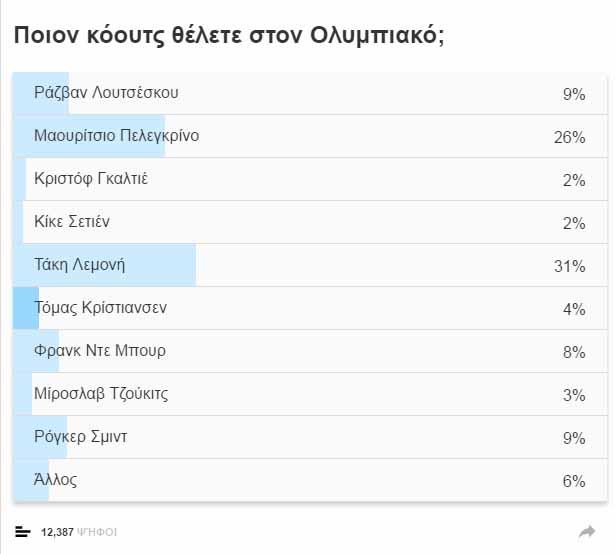This screenshot has height=554, width=615.
Task: Select the Άλλος poll option
Action: 310,480
